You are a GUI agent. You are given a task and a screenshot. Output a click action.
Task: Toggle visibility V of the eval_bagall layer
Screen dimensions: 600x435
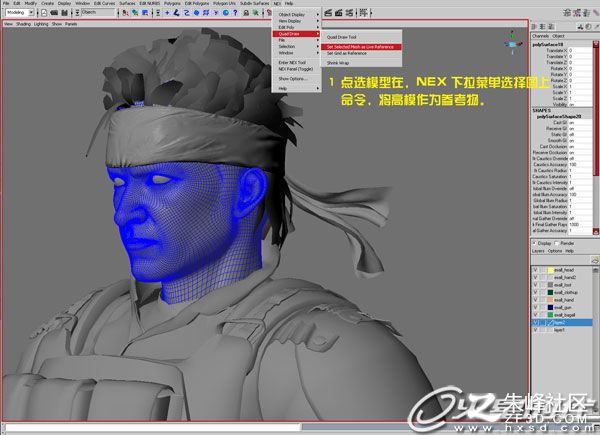(535, 315)
